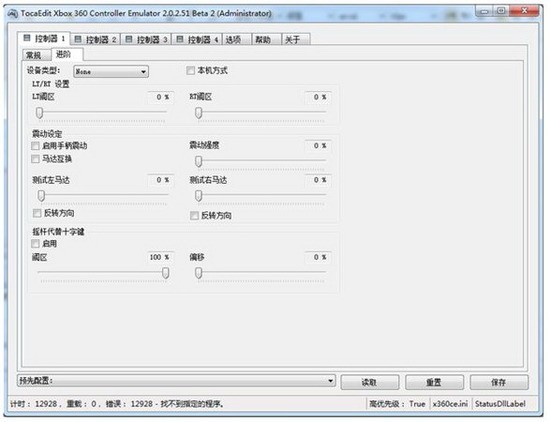Check the 本机方式 option
This screenshot has width=550, height=422.
coord(190,71)
